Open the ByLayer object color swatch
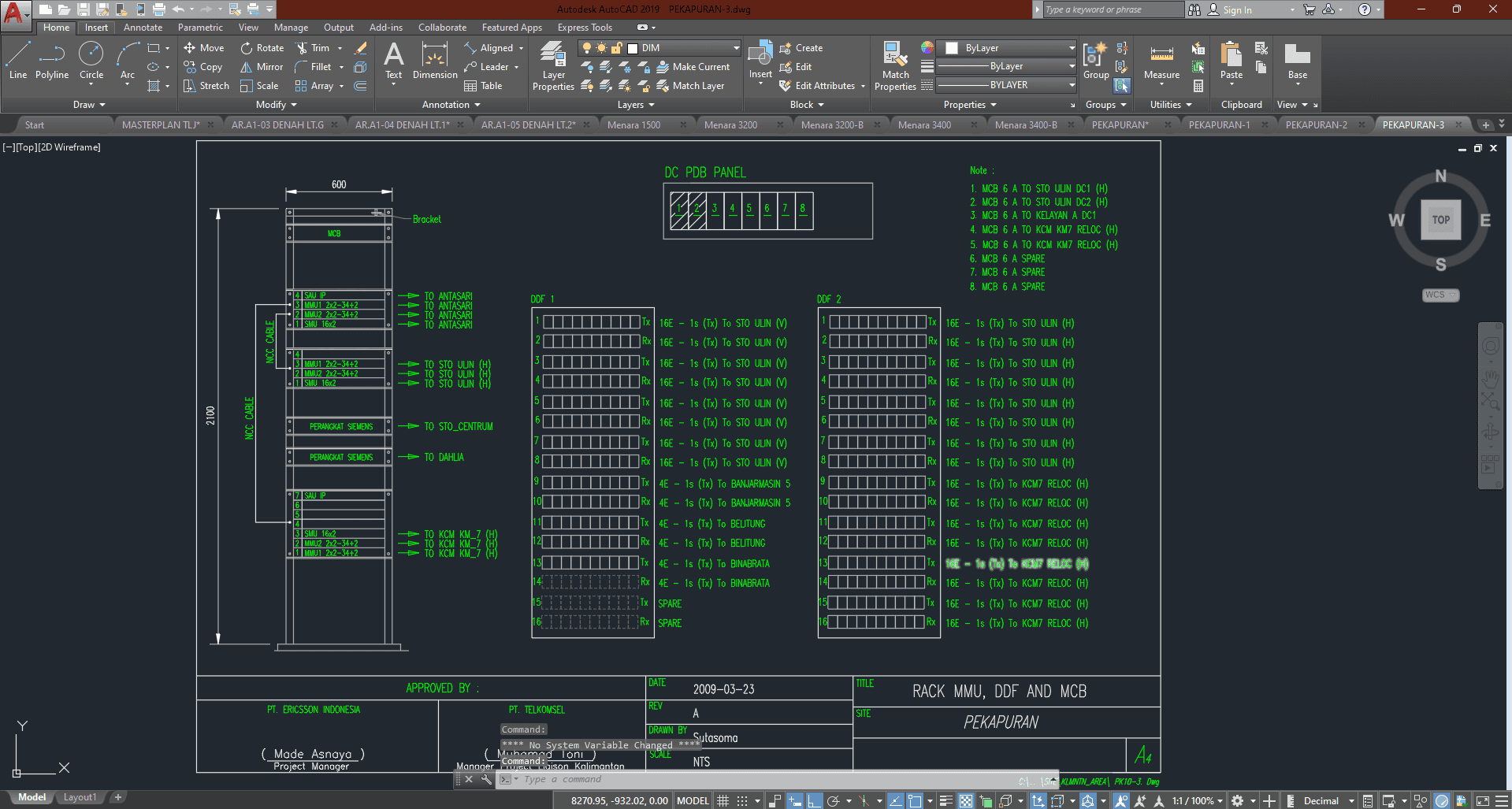 click(x=952, y=48)
